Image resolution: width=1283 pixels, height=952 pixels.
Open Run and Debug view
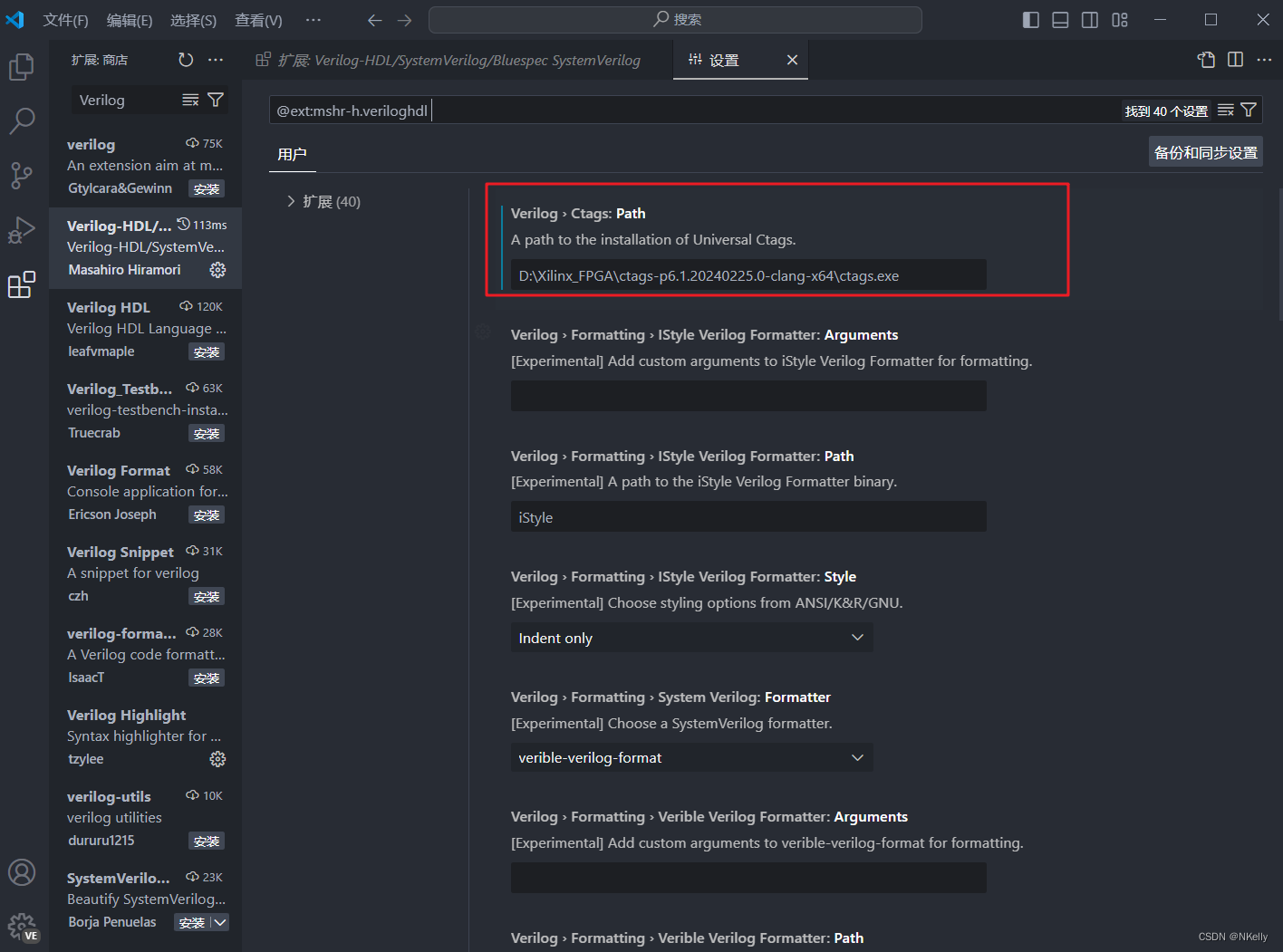point(22,230)
